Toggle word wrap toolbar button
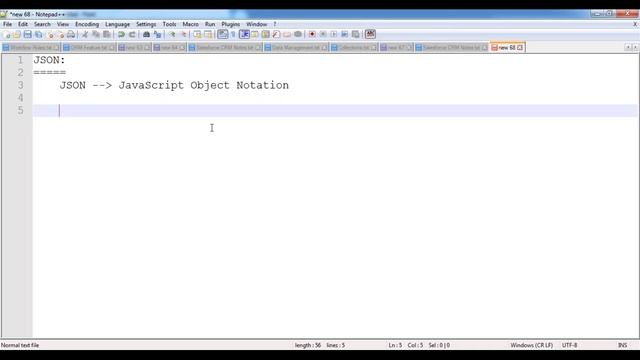 click(222, 35)
